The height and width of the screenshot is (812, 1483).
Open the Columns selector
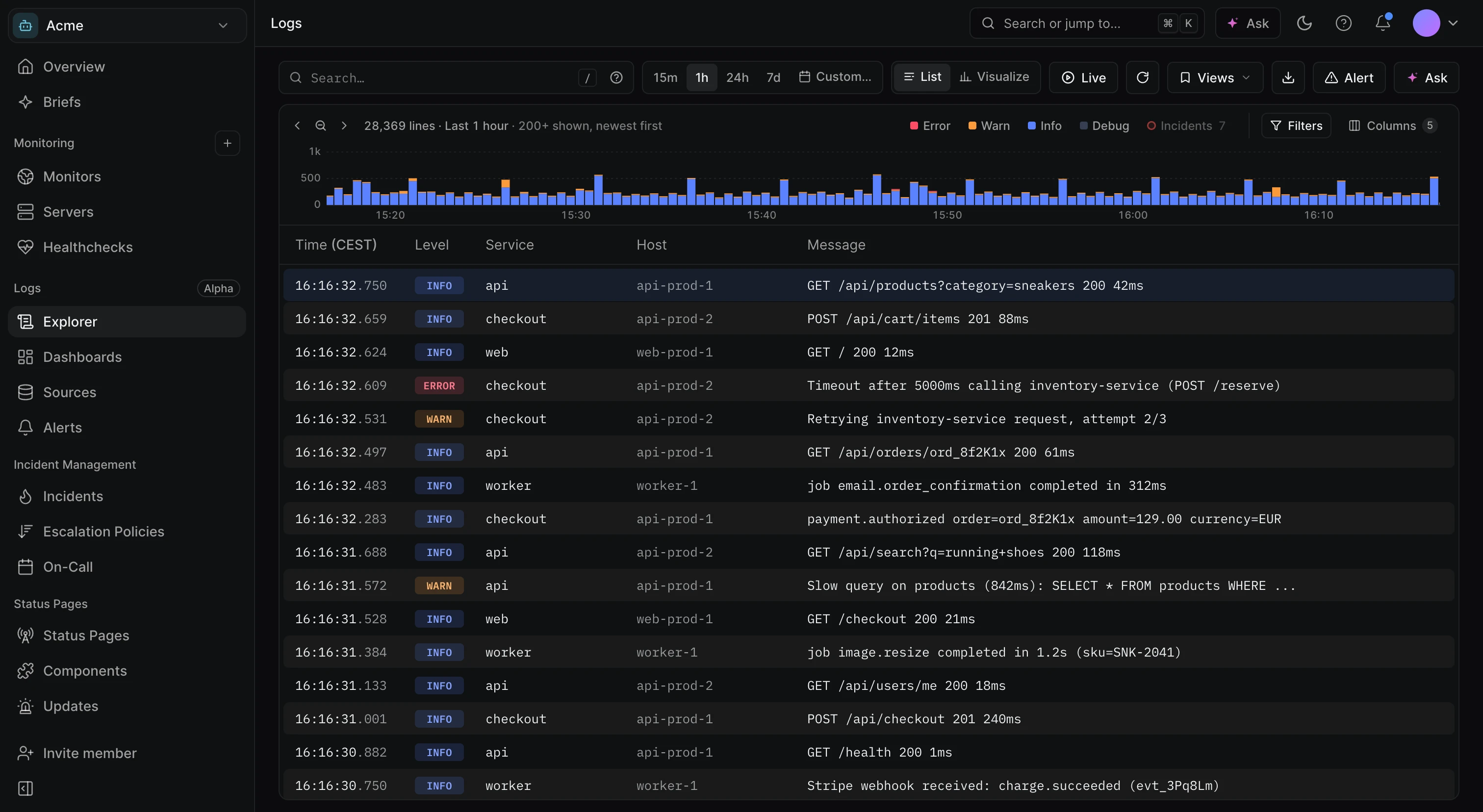click(x=1392, y=126)
